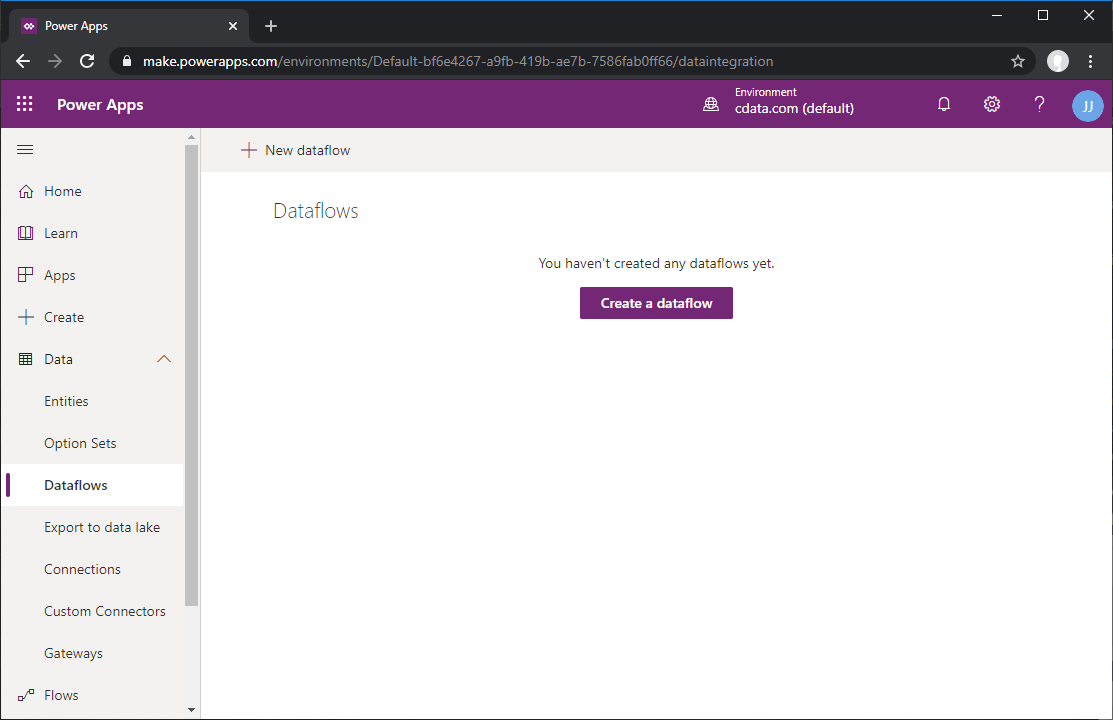The width and height of the screenshot is (1113, 720).
Task: Collapse the navigation pane with the hamburger icon
Action: (x=25, y=149)
